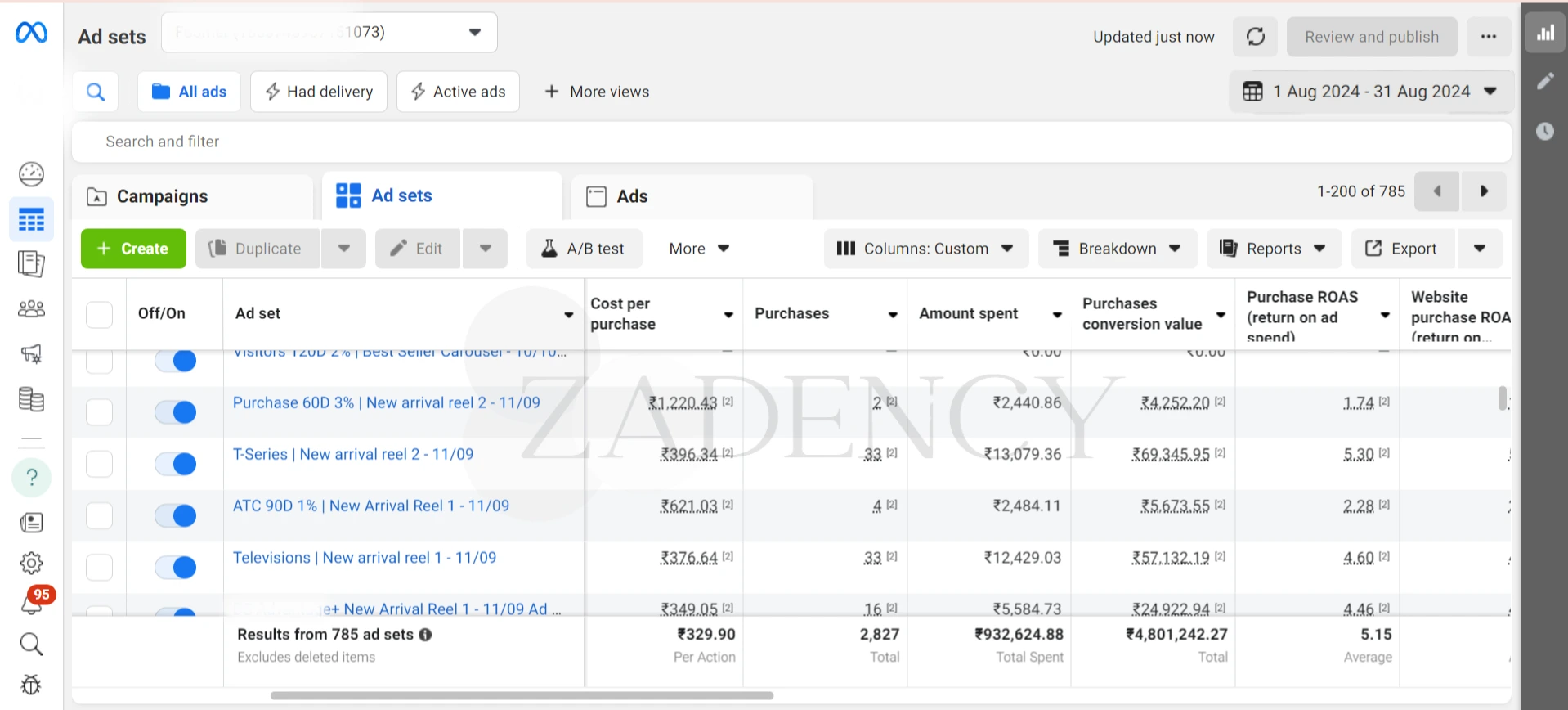Click the horizontal table scrollbar

[x=522, y=696]
